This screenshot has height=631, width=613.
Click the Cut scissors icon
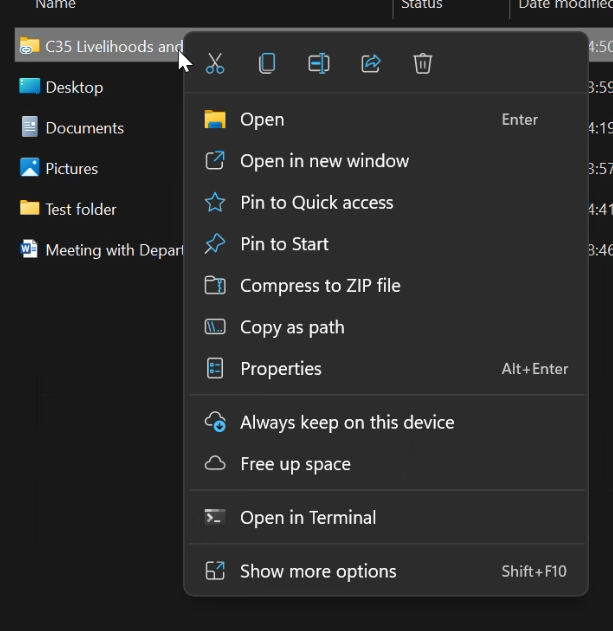click(x=215, y=64)
